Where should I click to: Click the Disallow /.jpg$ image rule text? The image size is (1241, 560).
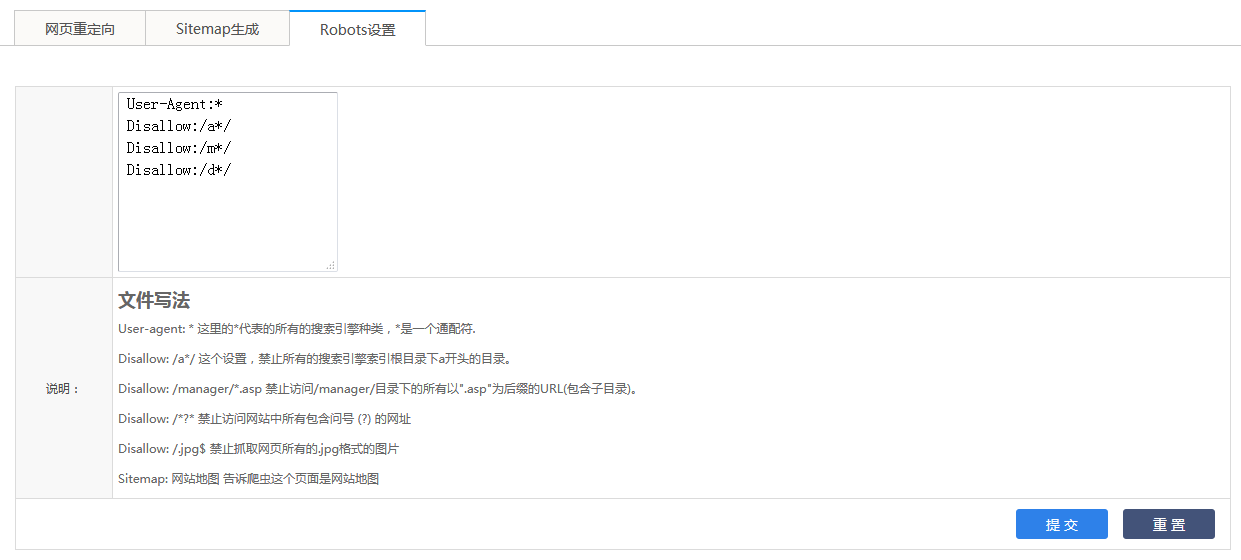258,449
